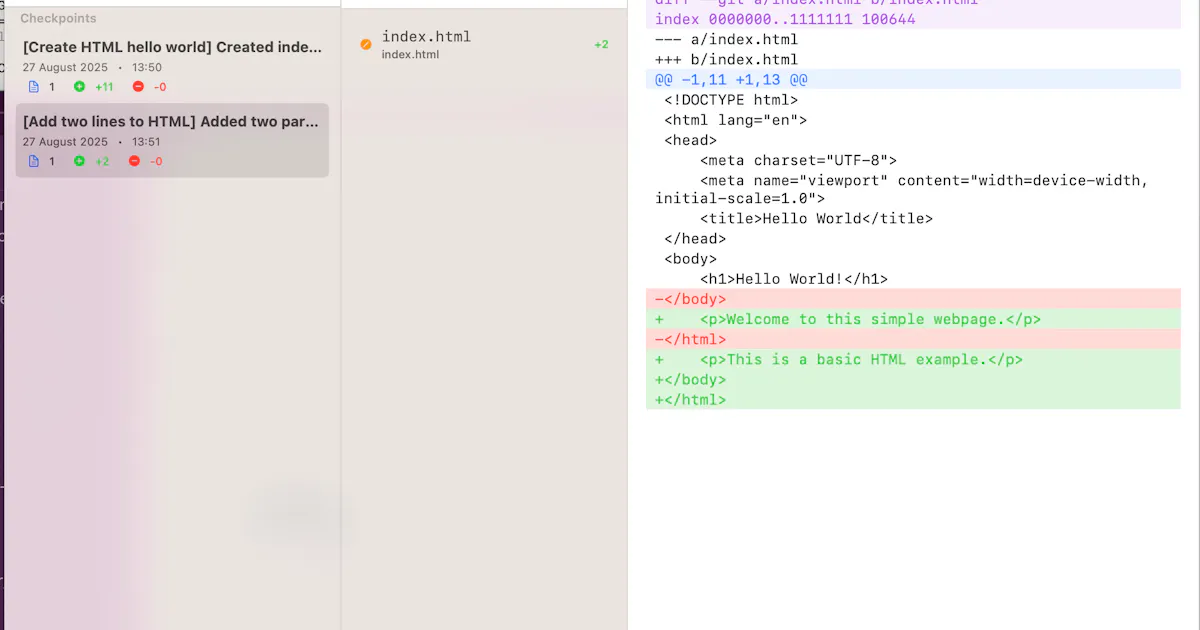Click file count 1 in Create HTML checkpoint
The height and width of the screenshot is (630, 1200).
(x=52, y=87)
